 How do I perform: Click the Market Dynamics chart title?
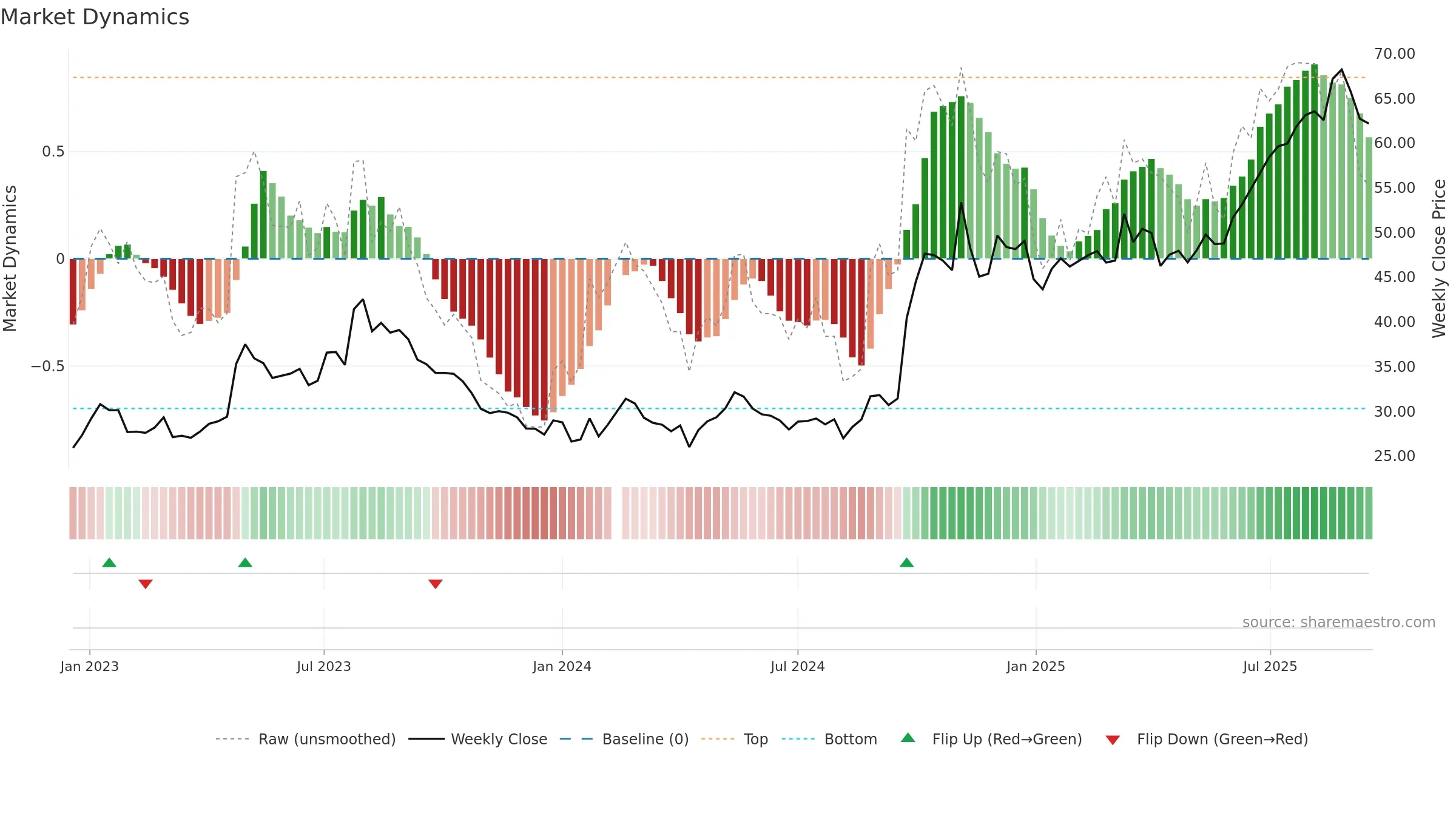tap(95, 17)
